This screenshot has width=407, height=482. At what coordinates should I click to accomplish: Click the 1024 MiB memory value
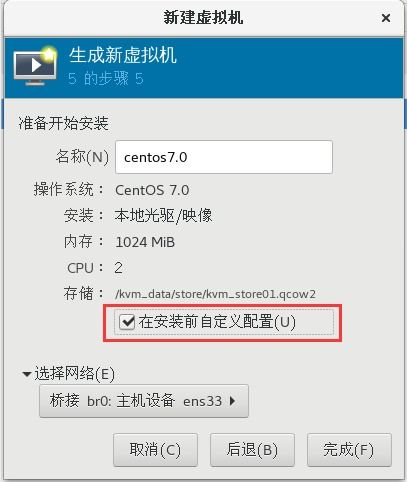(x=145, y=242)
